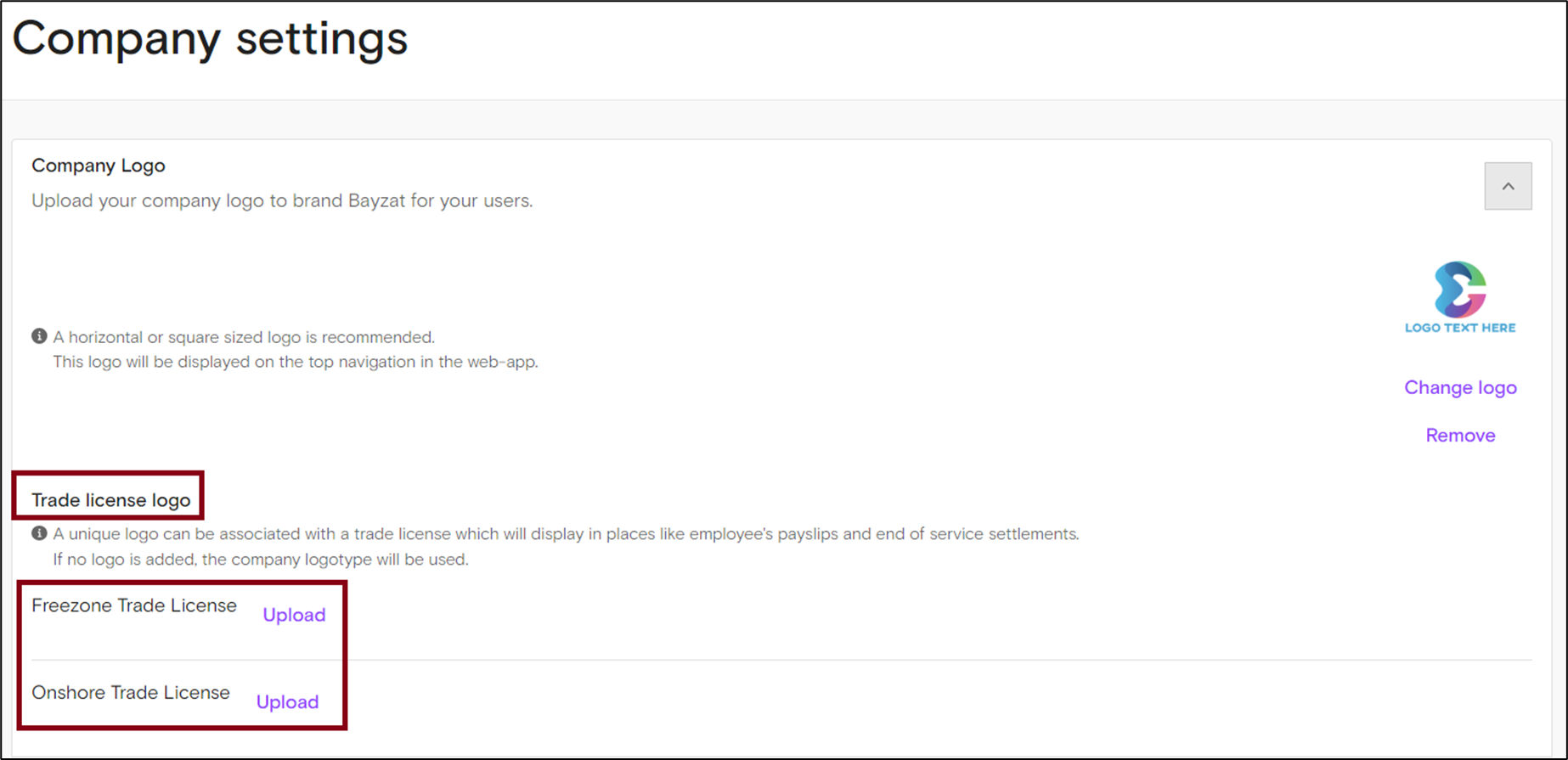Open the Change logo link
This screenshot has height=760, width=1568.
click(1460, 387)
